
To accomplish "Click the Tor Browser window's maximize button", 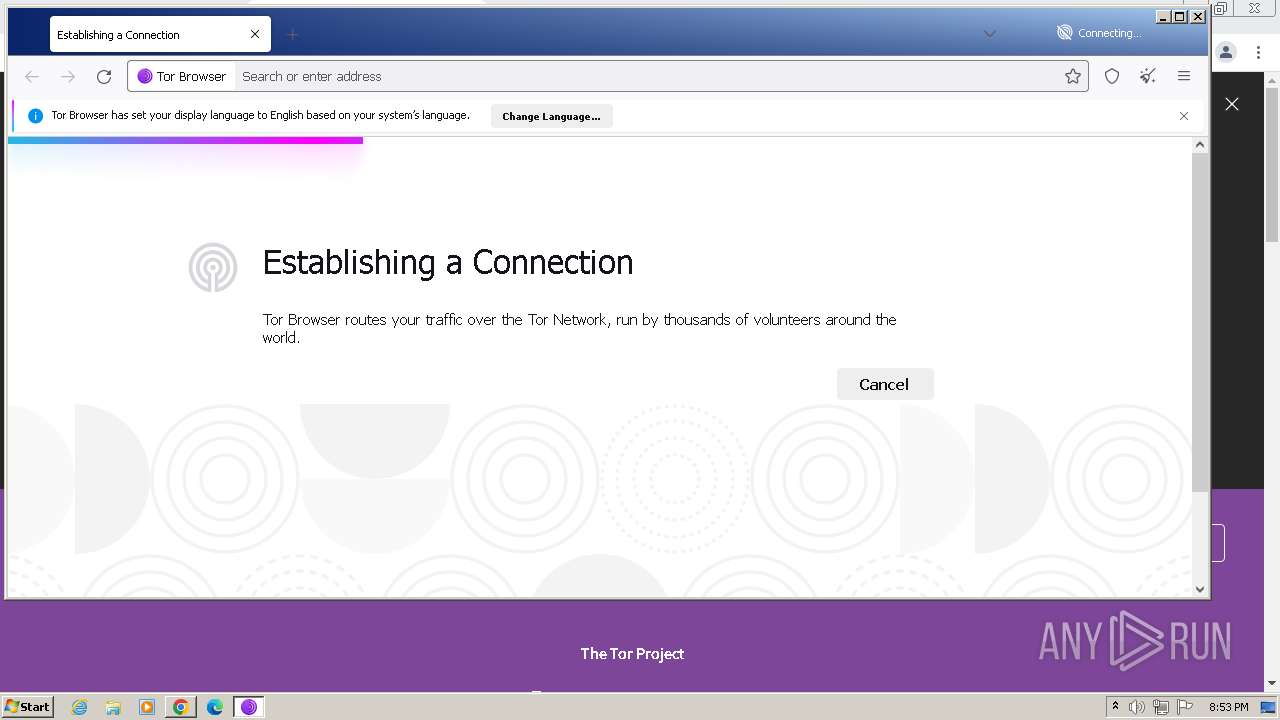I will (x=1180, y=16).
